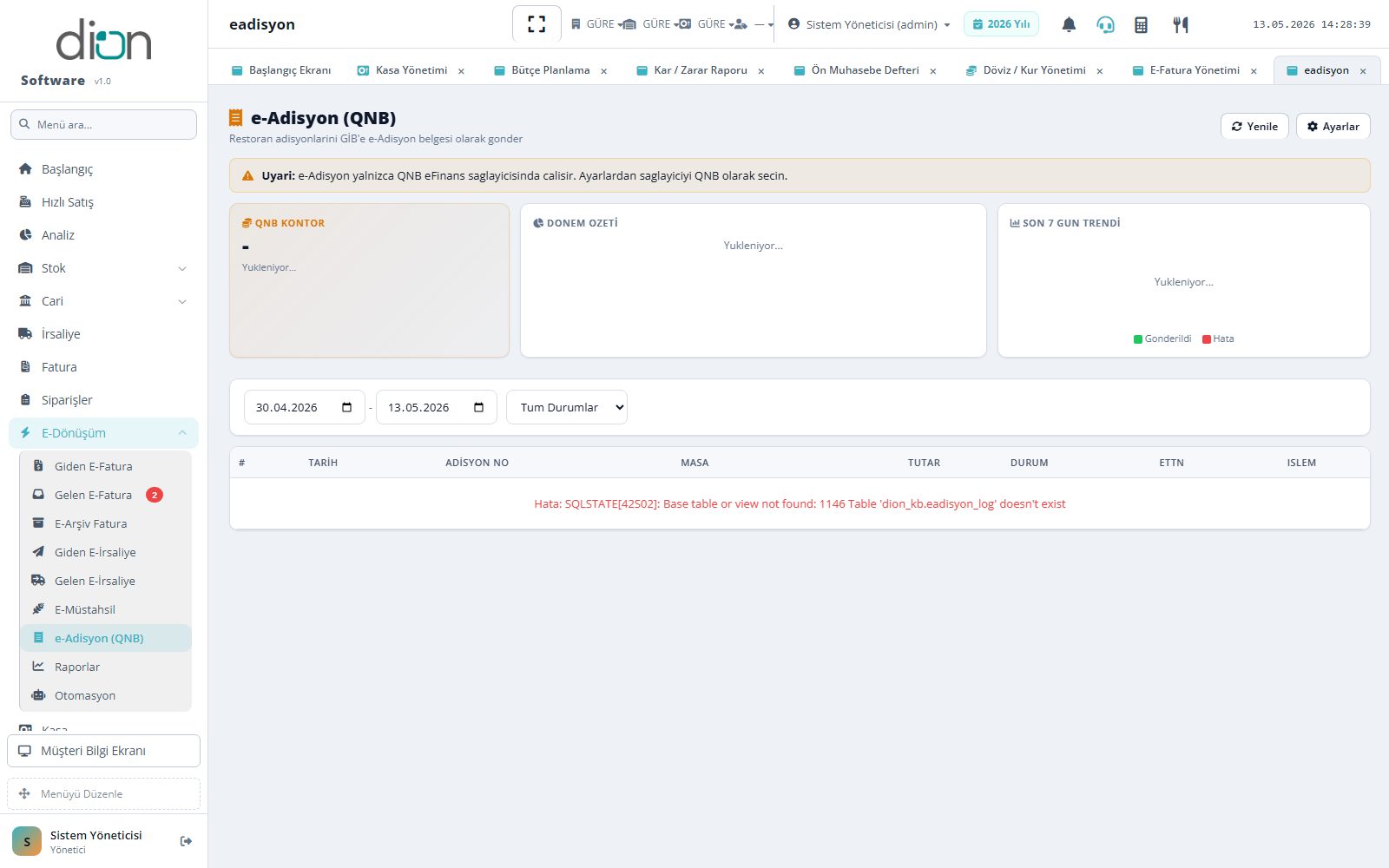Open Başlangıç from the sidebar
Screen dimensions: 1389x868
click(104, 169)
